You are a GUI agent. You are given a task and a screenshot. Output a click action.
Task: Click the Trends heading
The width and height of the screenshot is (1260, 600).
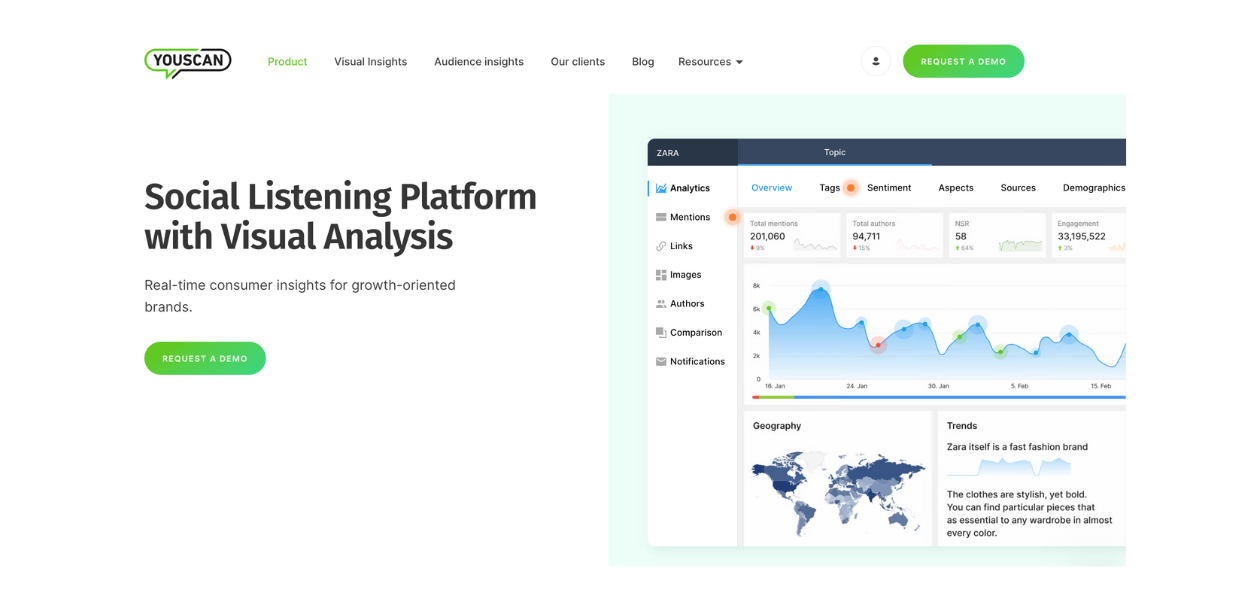pos(962,426)
